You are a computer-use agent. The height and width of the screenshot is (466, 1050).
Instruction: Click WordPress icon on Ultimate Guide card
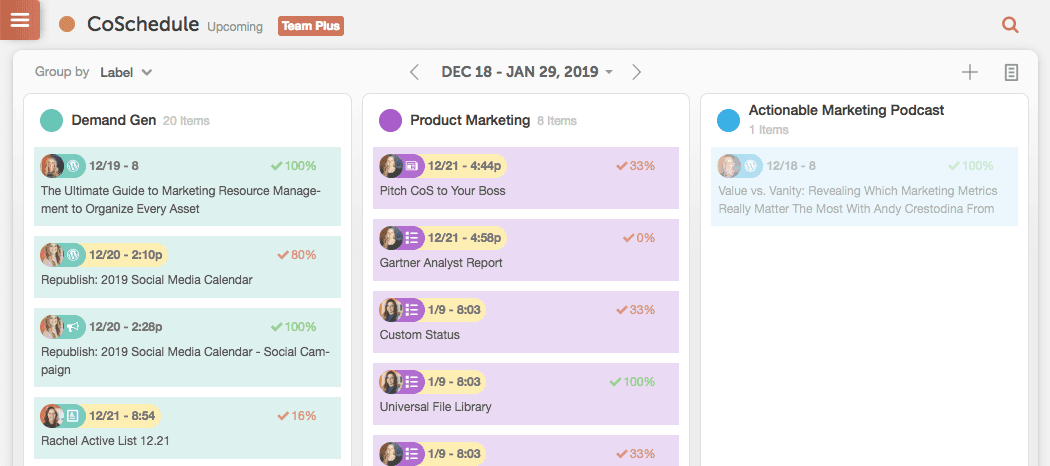tap(74, 165)
